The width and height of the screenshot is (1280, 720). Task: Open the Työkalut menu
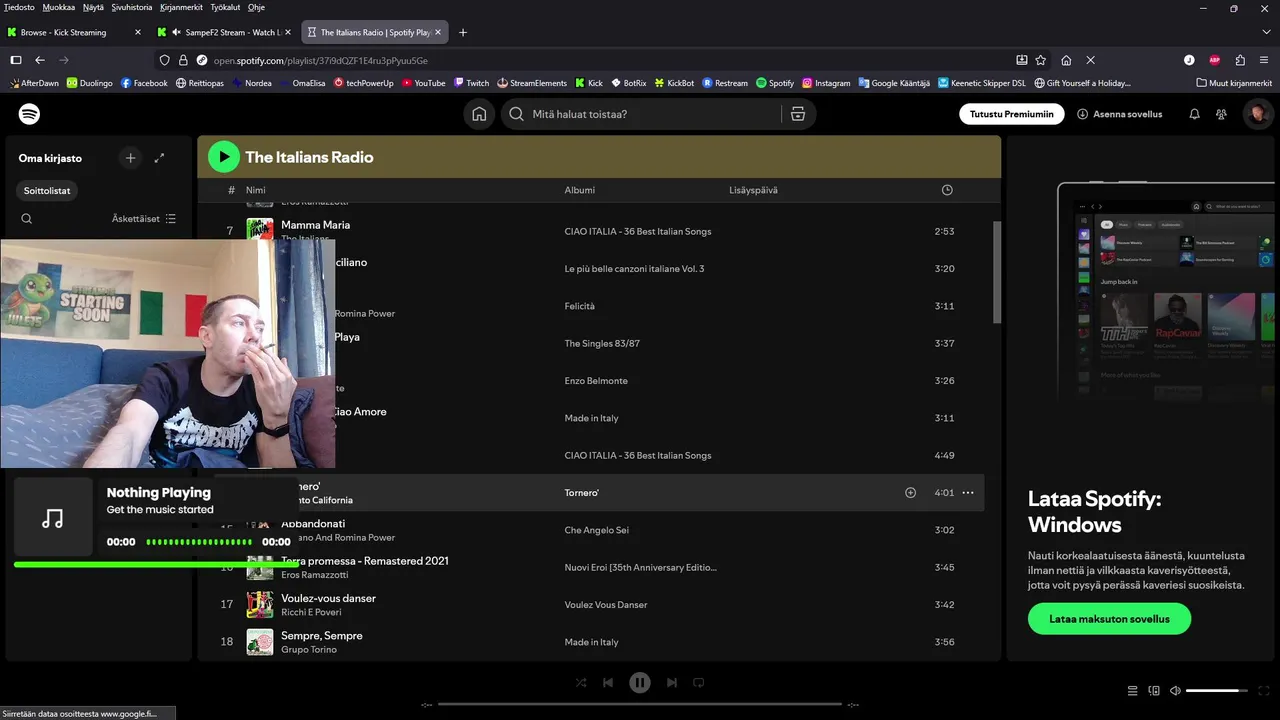[x=225, y=7]
